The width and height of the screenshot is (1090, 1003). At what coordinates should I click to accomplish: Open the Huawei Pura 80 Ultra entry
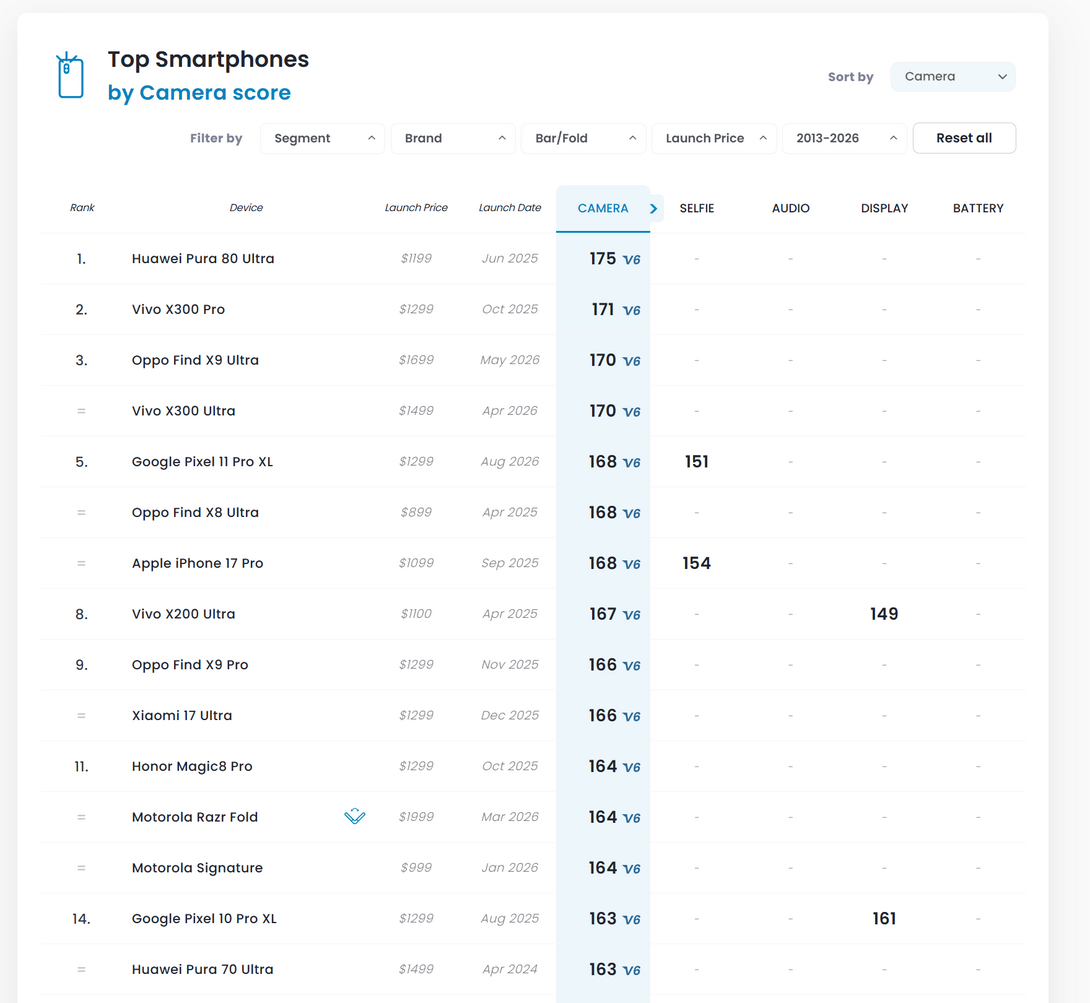click(203, 259)
